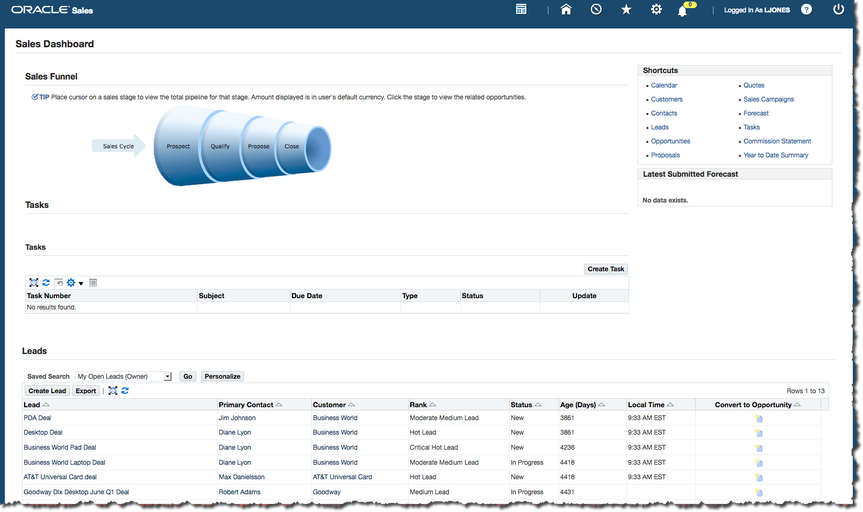Image resolution: width=863 pixels, height=512 pixels.
Task: Open the recent items clock icon
Action: pos(596,9)
